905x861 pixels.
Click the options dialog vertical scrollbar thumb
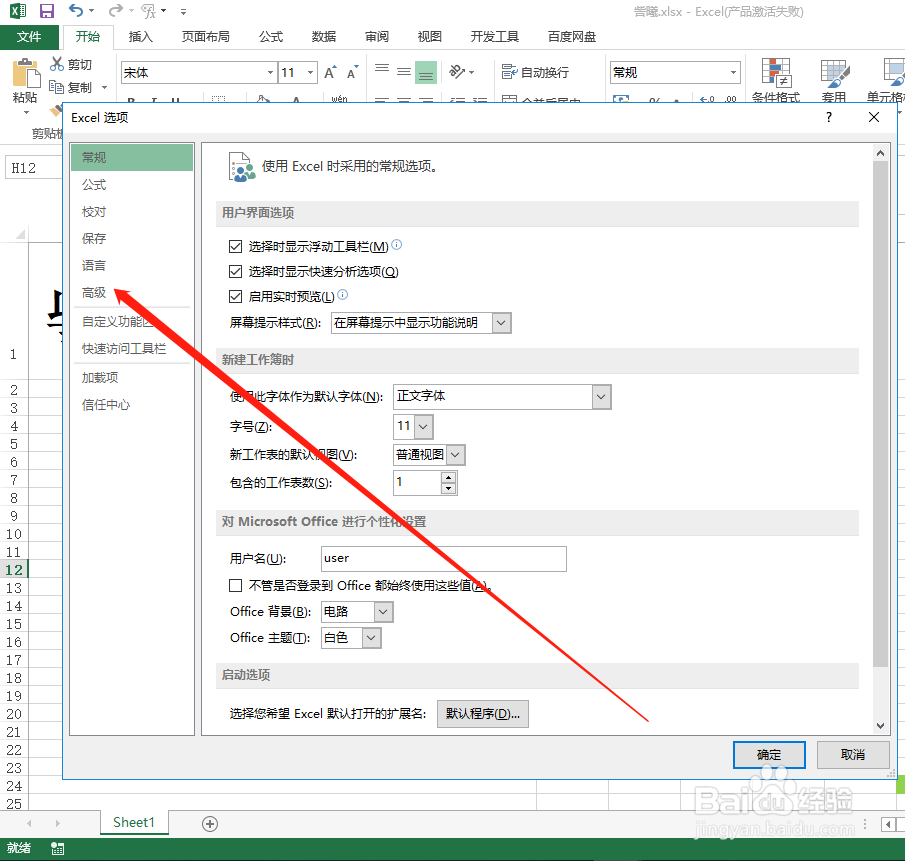[x=880, y=413]
